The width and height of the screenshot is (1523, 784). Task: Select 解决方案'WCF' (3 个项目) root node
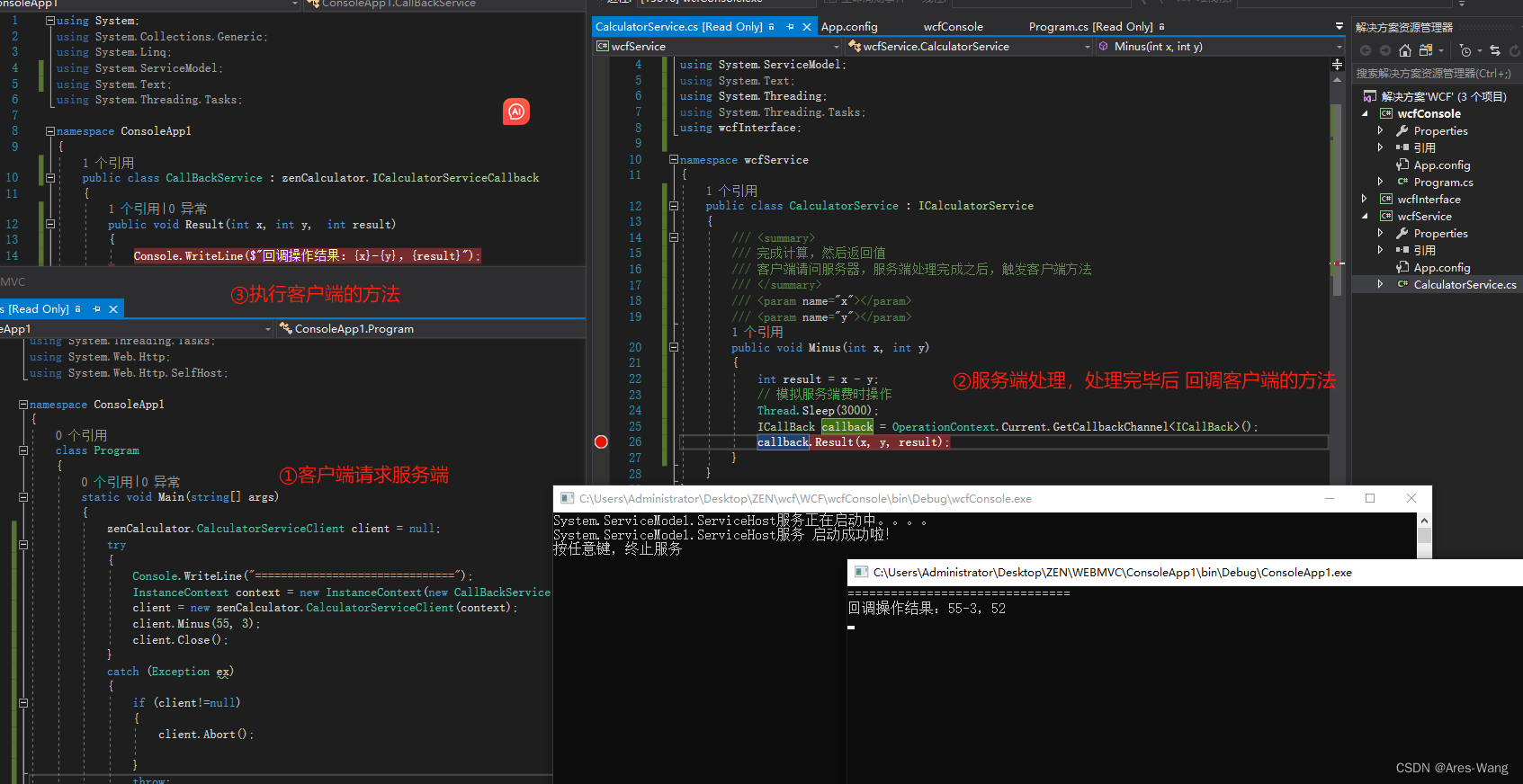(x=1444, y=96)
